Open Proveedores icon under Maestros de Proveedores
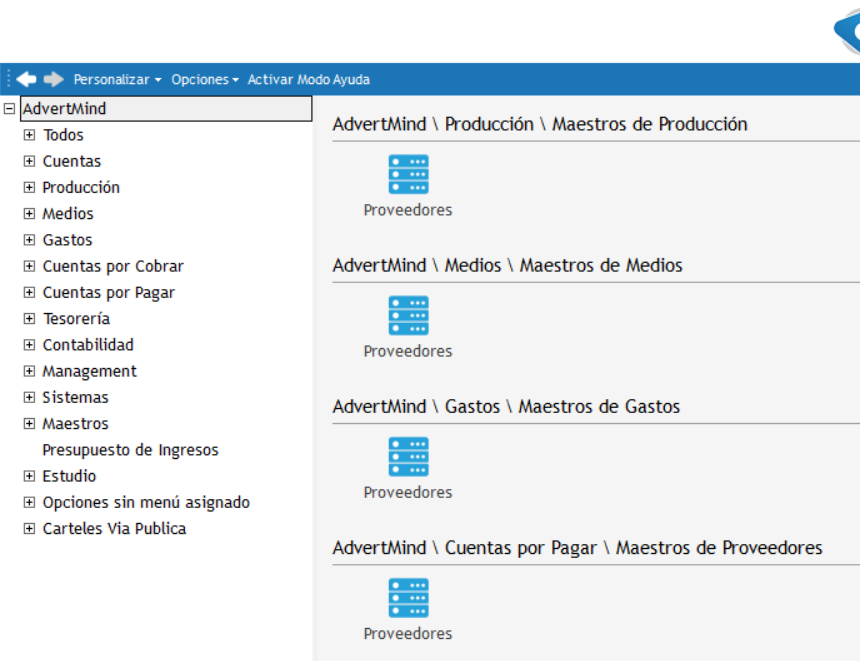This screenshot has width=860, height=661. coord(408,598)
